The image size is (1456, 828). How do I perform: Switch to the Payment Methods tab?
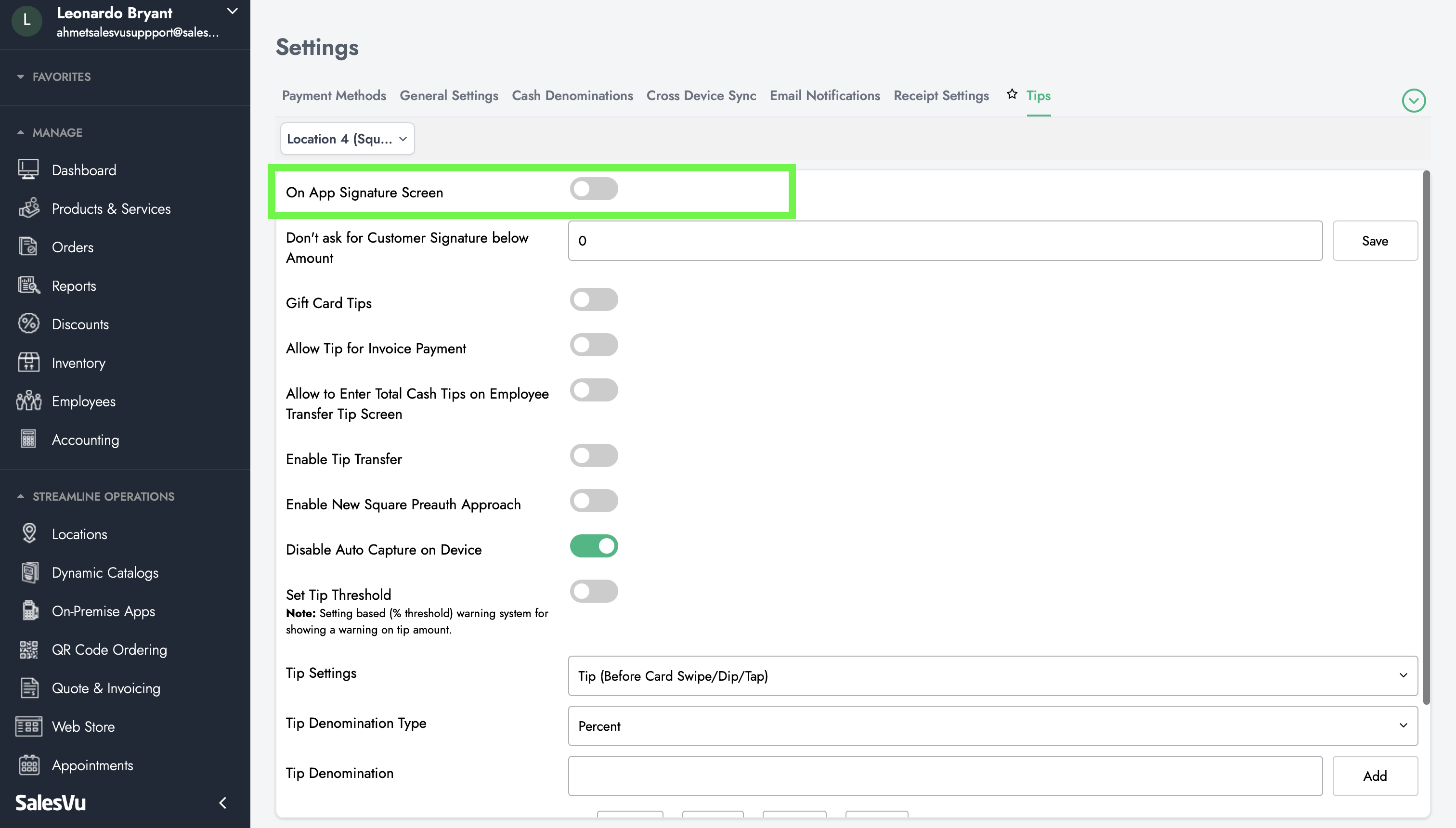[x=333, y=95]
